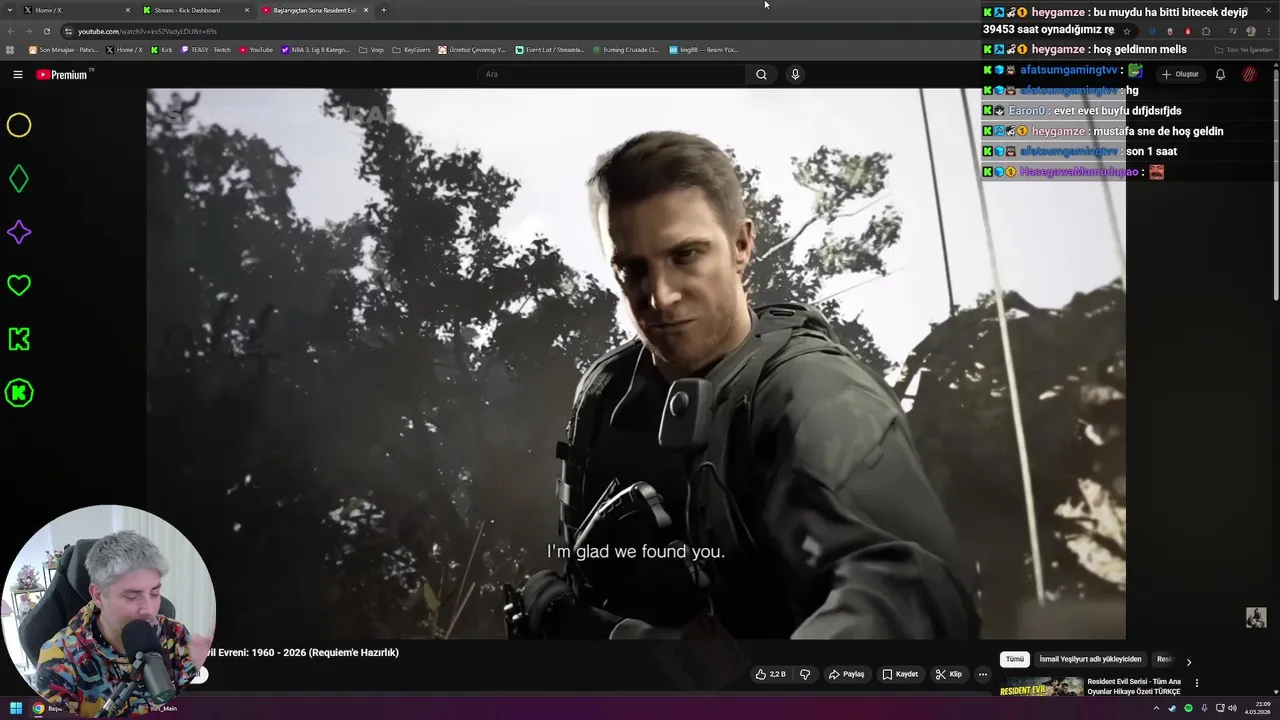
Task: Dislike the video with thumbs-down
Action: [x=805, y=674]
